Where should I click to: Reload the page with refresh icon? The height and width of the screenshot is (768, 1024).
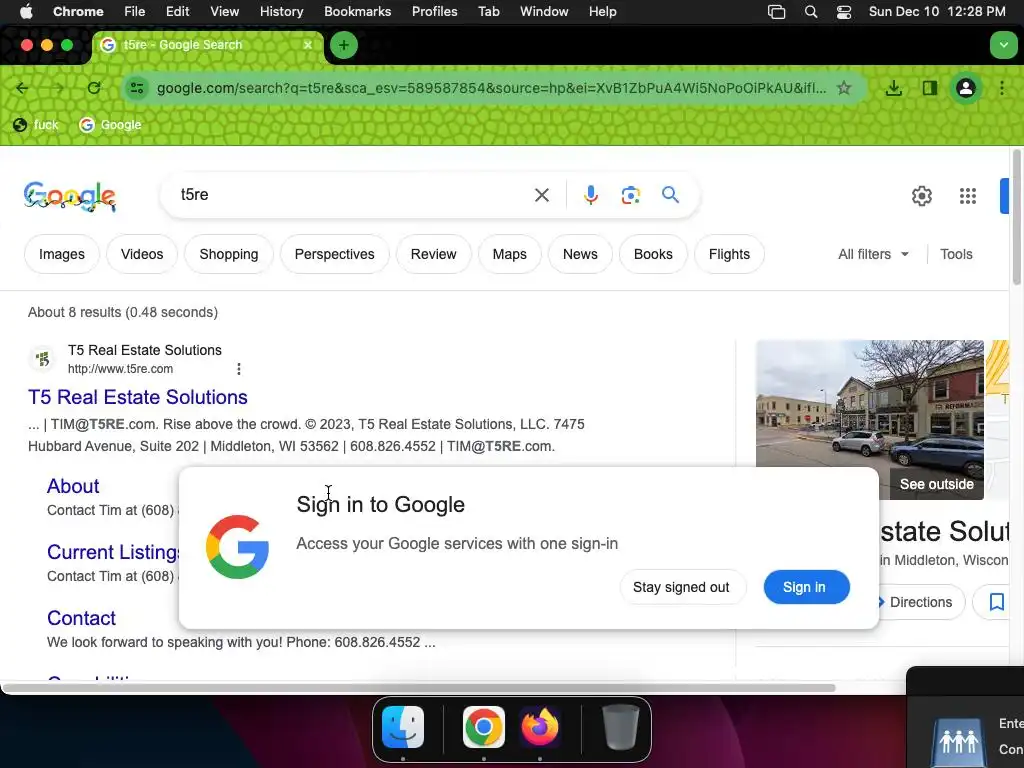click(x=94, y=88)
